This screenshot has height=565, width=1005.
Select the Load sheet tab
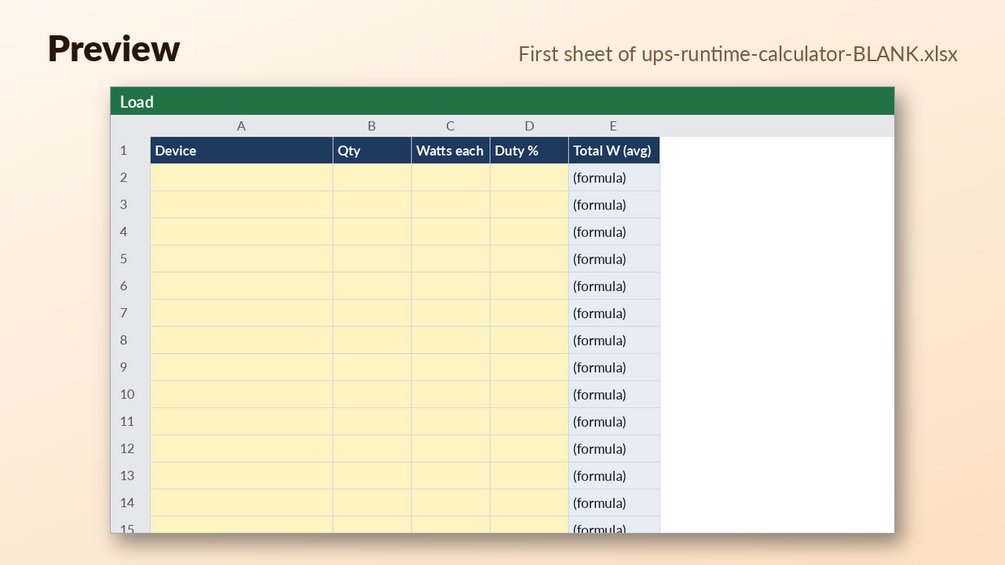(137, 102)
